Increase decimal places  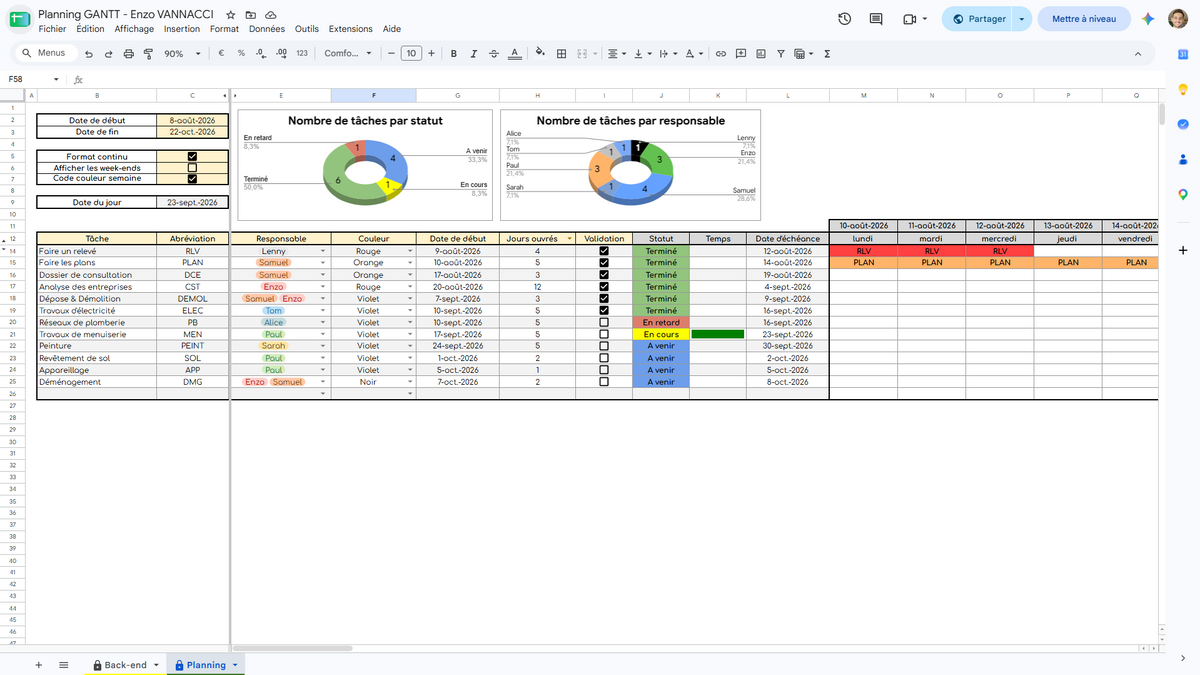click(281, 54)
